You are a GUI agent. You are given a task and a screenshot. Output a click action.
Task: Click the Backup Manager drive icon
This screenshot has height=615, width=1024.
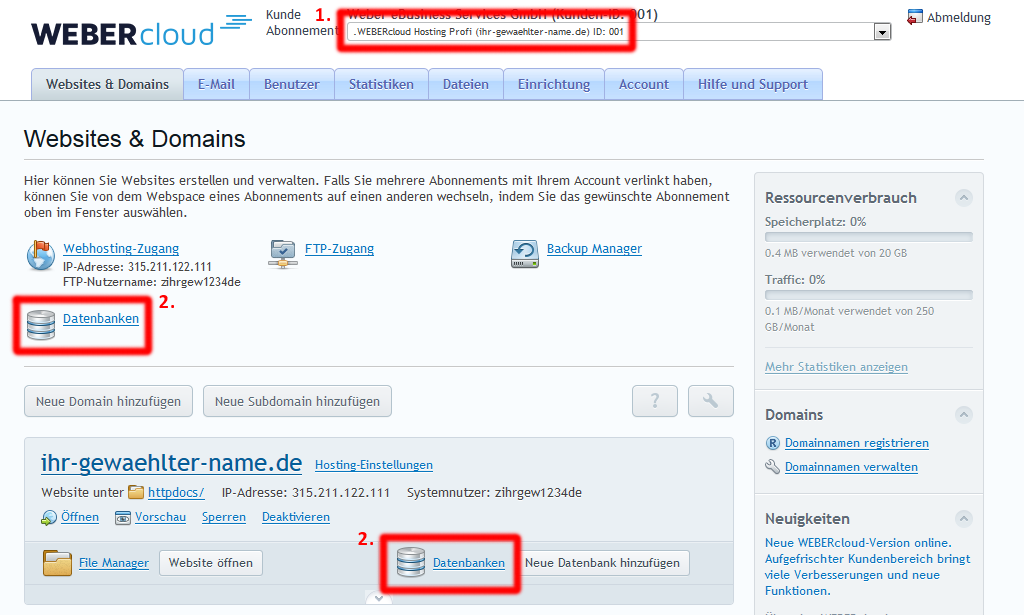click(x=524, y=254)
